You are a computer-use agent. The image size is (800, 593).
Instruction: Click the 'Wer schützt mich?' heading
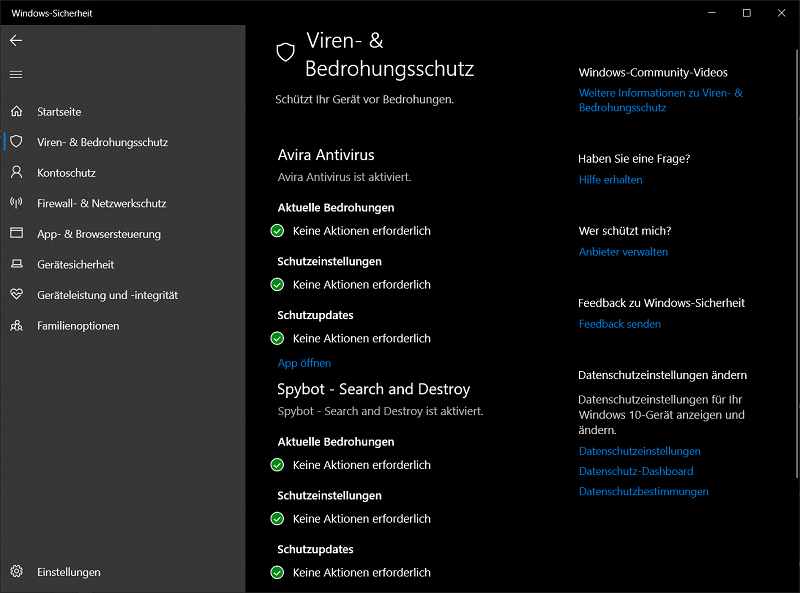624,231
